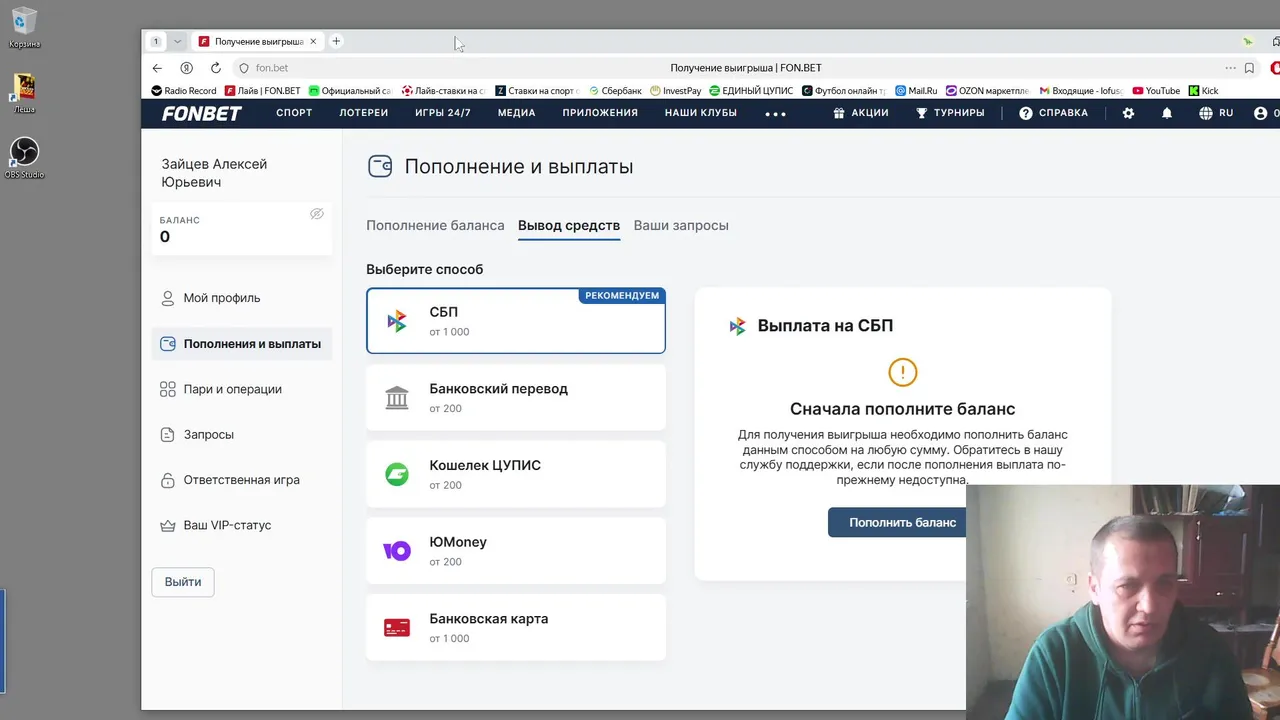Open the ЛОТЕРЕИ menu item
This screenshot has width=1280, height=720.
[x=364, y=113]
